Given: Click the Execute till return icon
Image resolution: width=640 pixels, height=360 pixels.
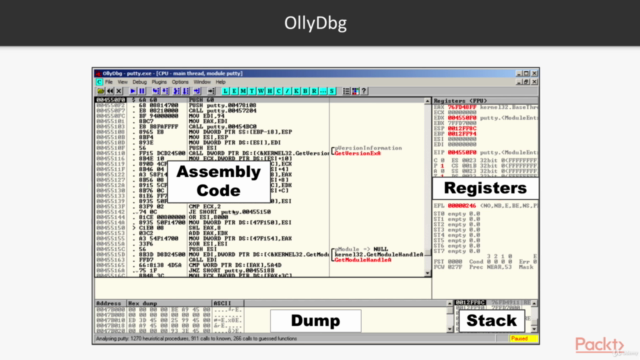Looking at the screenshot, I should pos(197,91).
